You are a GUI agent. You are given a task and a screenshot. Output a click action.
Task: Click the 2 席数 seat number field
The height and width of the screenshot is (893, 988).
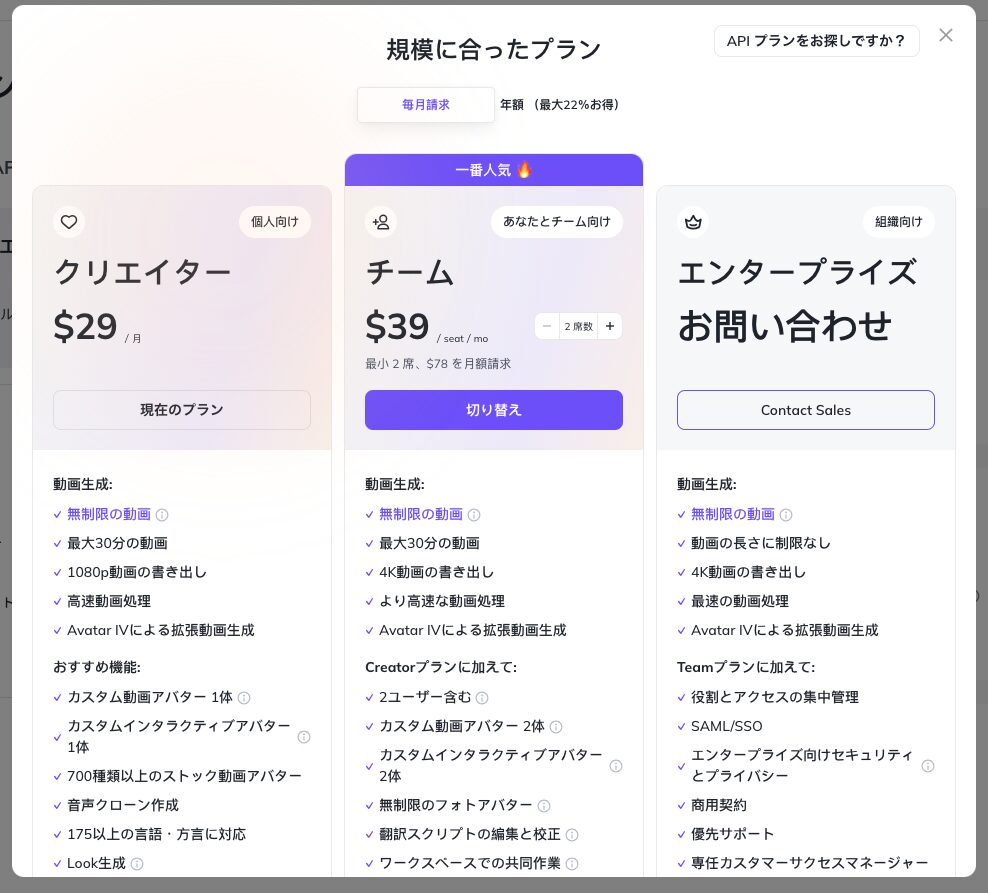[578, 326]
